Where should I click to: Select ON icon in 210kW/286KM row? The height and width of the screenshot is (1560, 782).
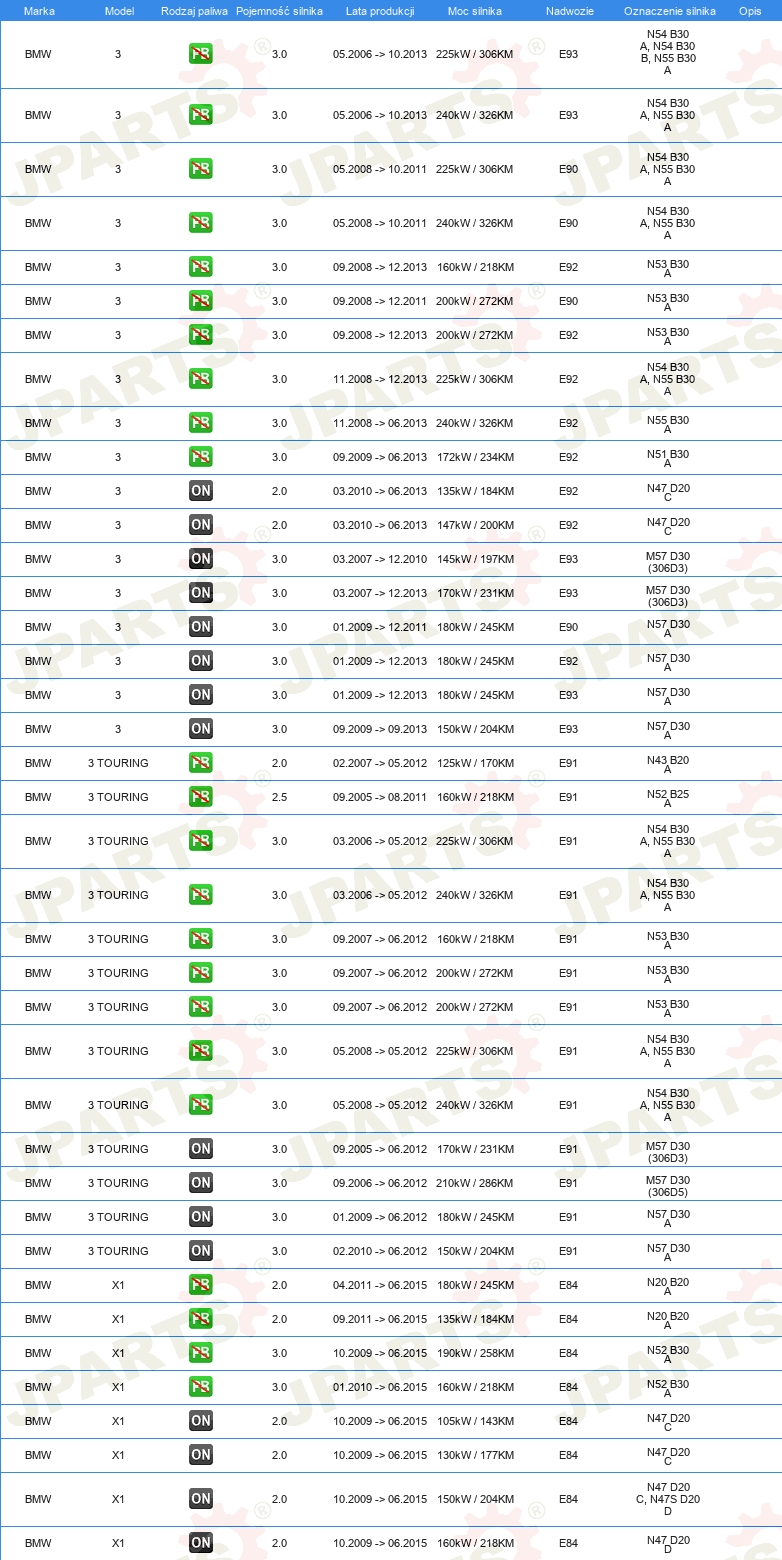[x=200, y=1183]
